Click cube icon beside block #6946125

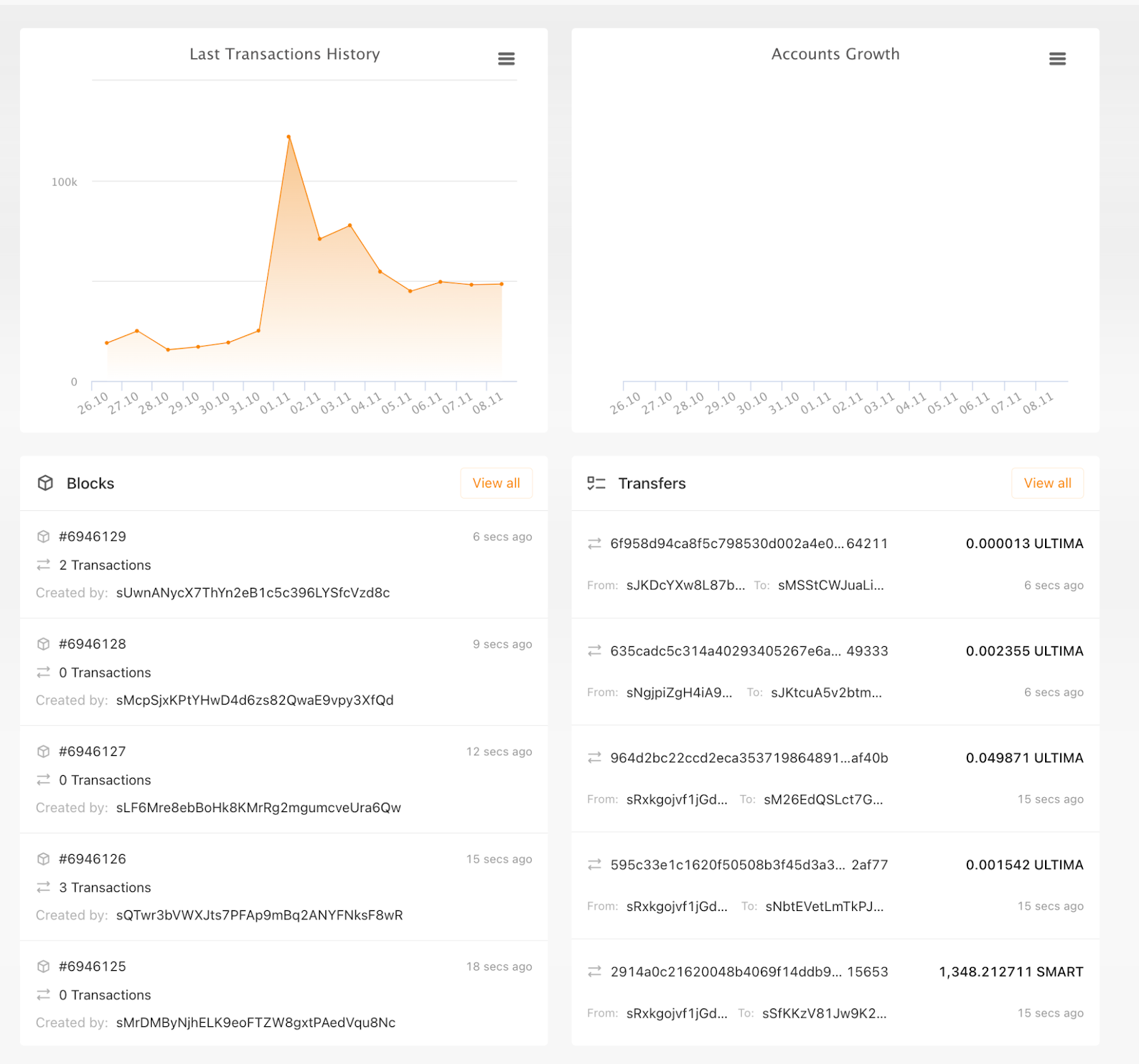tap(43, 966)
